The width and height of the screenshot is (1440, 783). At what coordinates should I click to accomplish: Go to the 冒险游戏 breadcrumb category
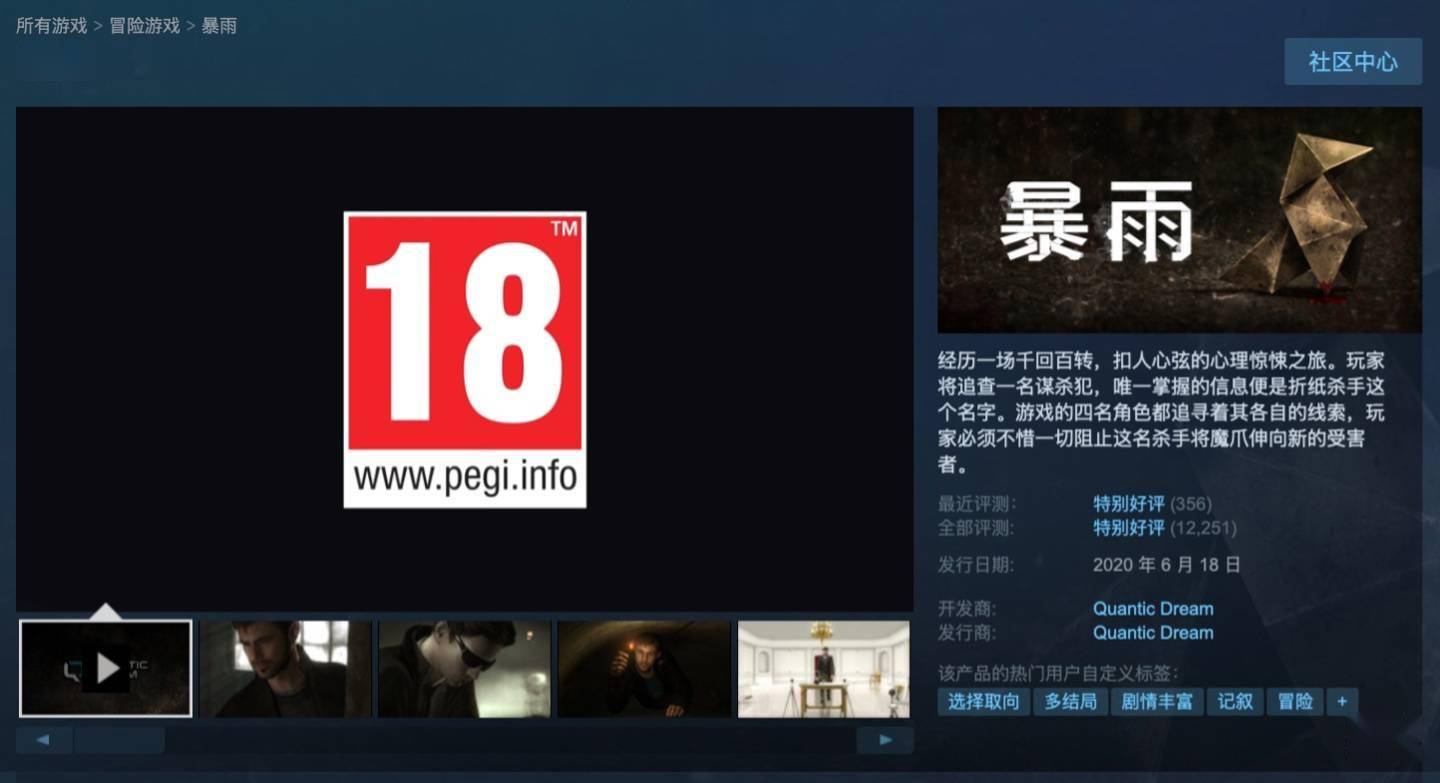point(145,26)
